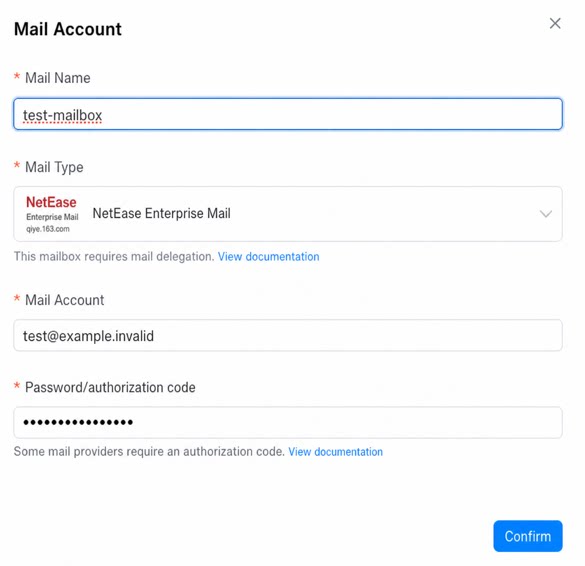
Task: Close the Mail Account dialog
Action: [x=555, y=24]
